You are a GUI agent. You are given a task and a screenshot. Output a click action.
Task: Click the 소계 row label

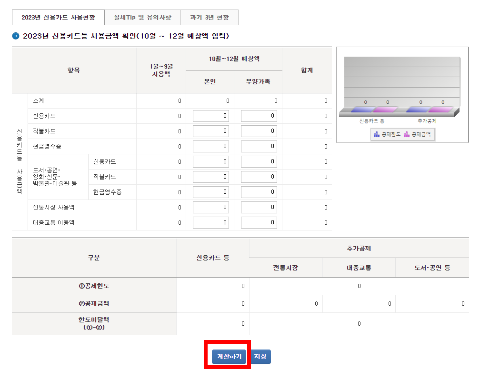click(x=38, y=100)
